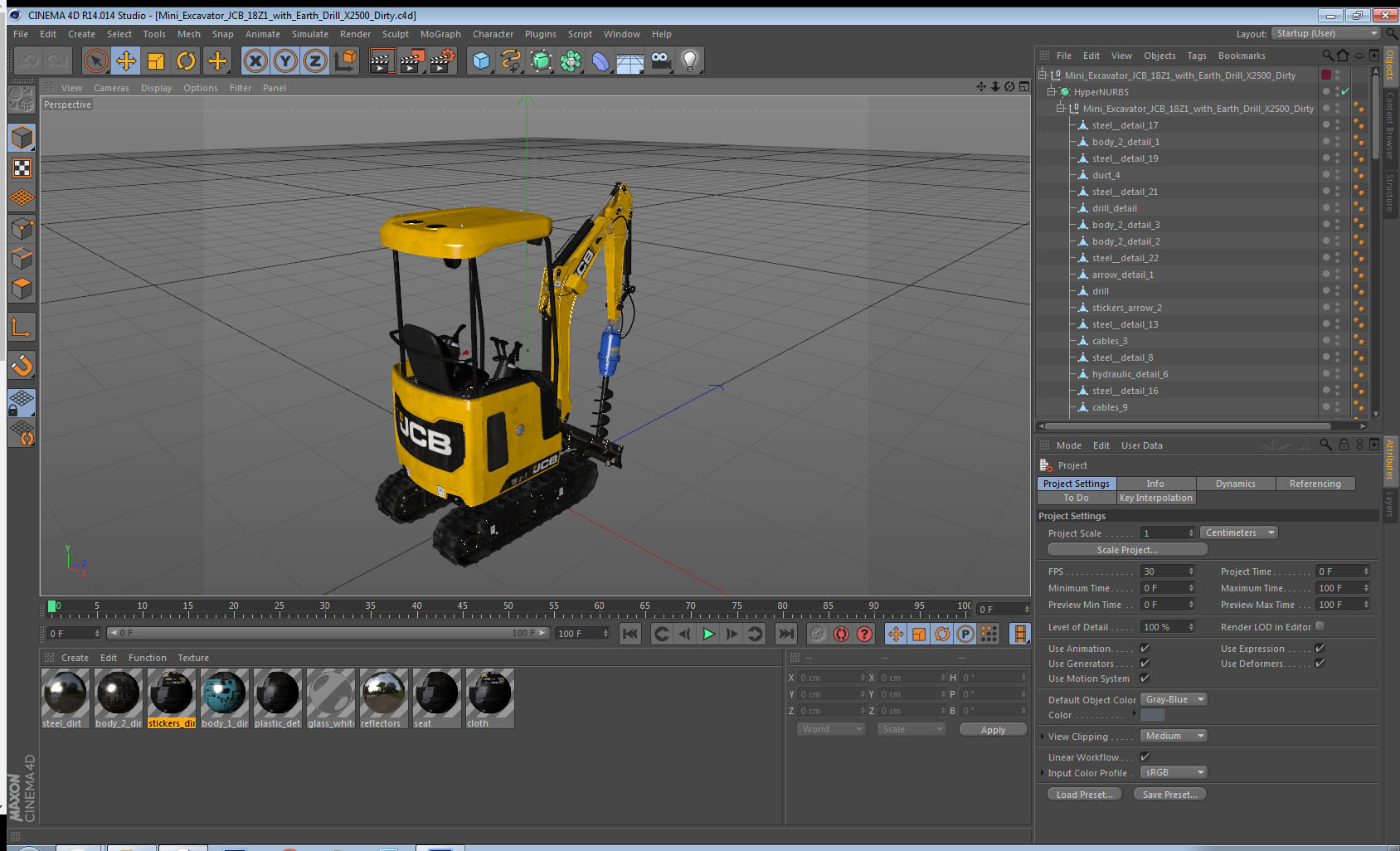
Task: Open the Startup (User) layout dropdown
Action: [x=1326, y=33]
